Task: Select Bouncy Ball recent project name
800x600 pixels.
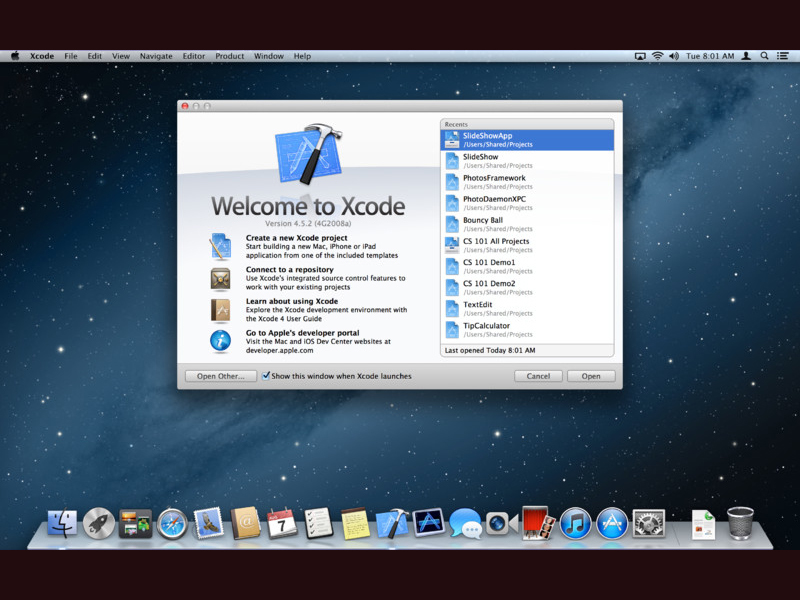Action: (x=483, y=220)
